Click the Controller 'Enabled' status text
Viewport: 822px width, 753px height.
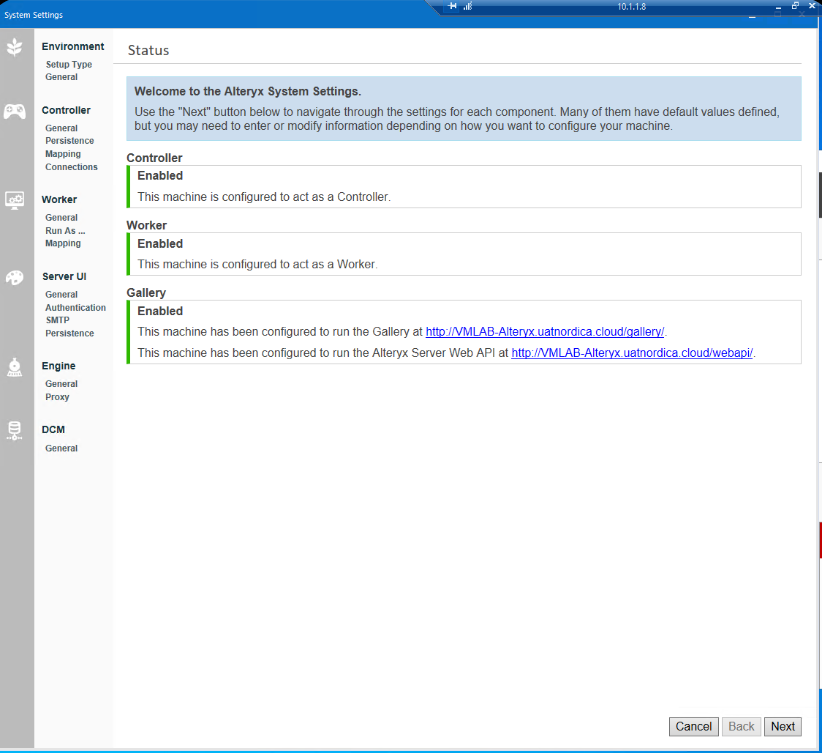click(x=160, y=176)
